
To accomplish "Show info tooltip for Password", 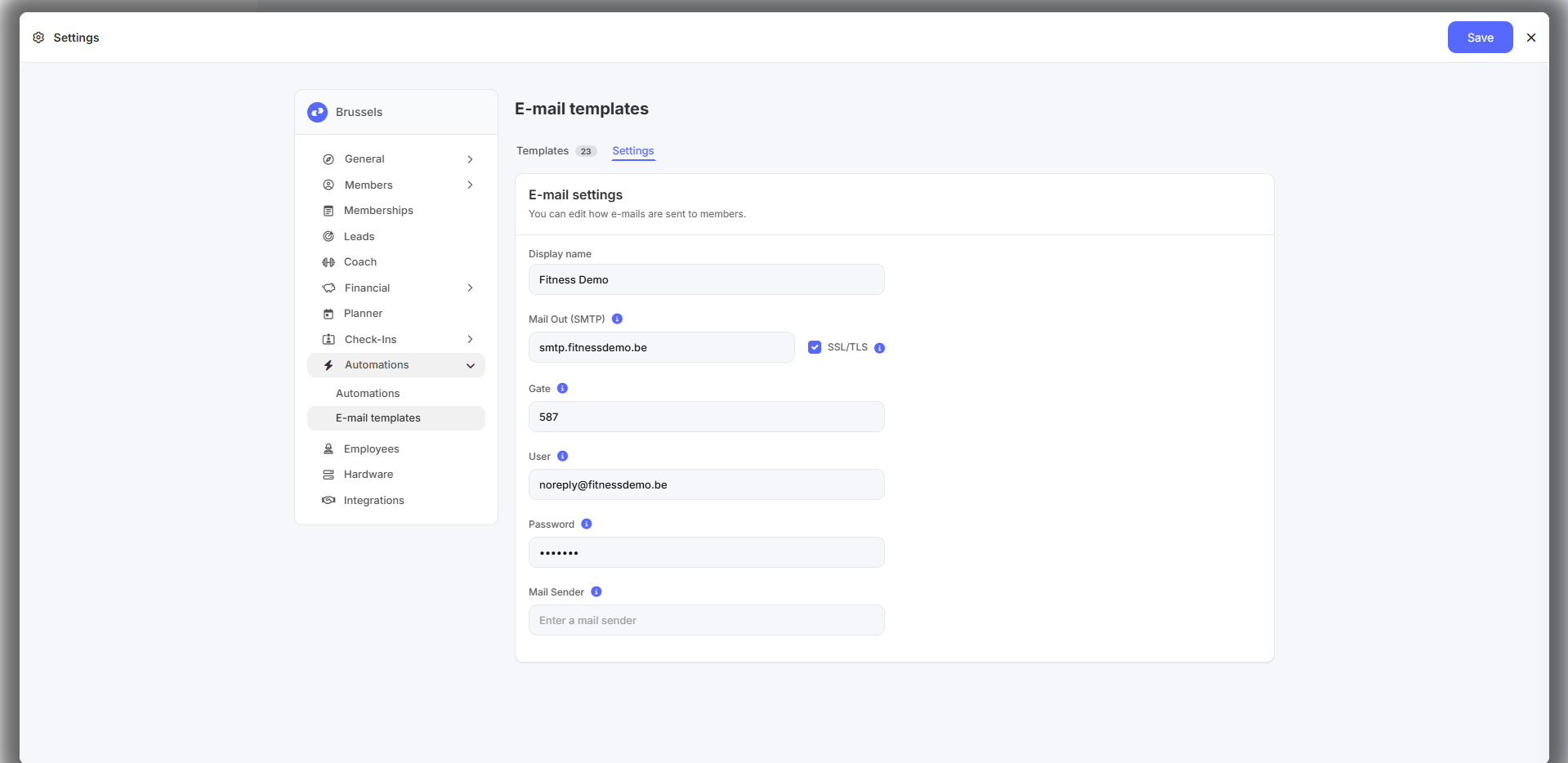I will click(586, 524).
